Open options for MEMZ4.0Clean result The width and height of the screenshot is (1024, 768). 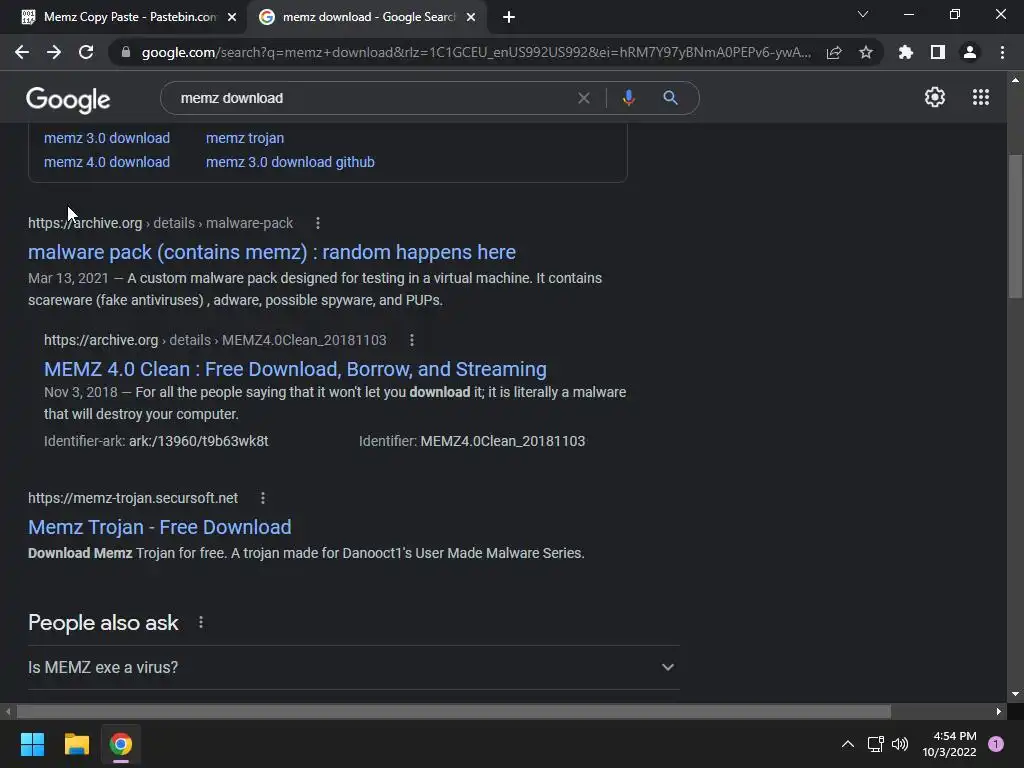click(411, 340)
